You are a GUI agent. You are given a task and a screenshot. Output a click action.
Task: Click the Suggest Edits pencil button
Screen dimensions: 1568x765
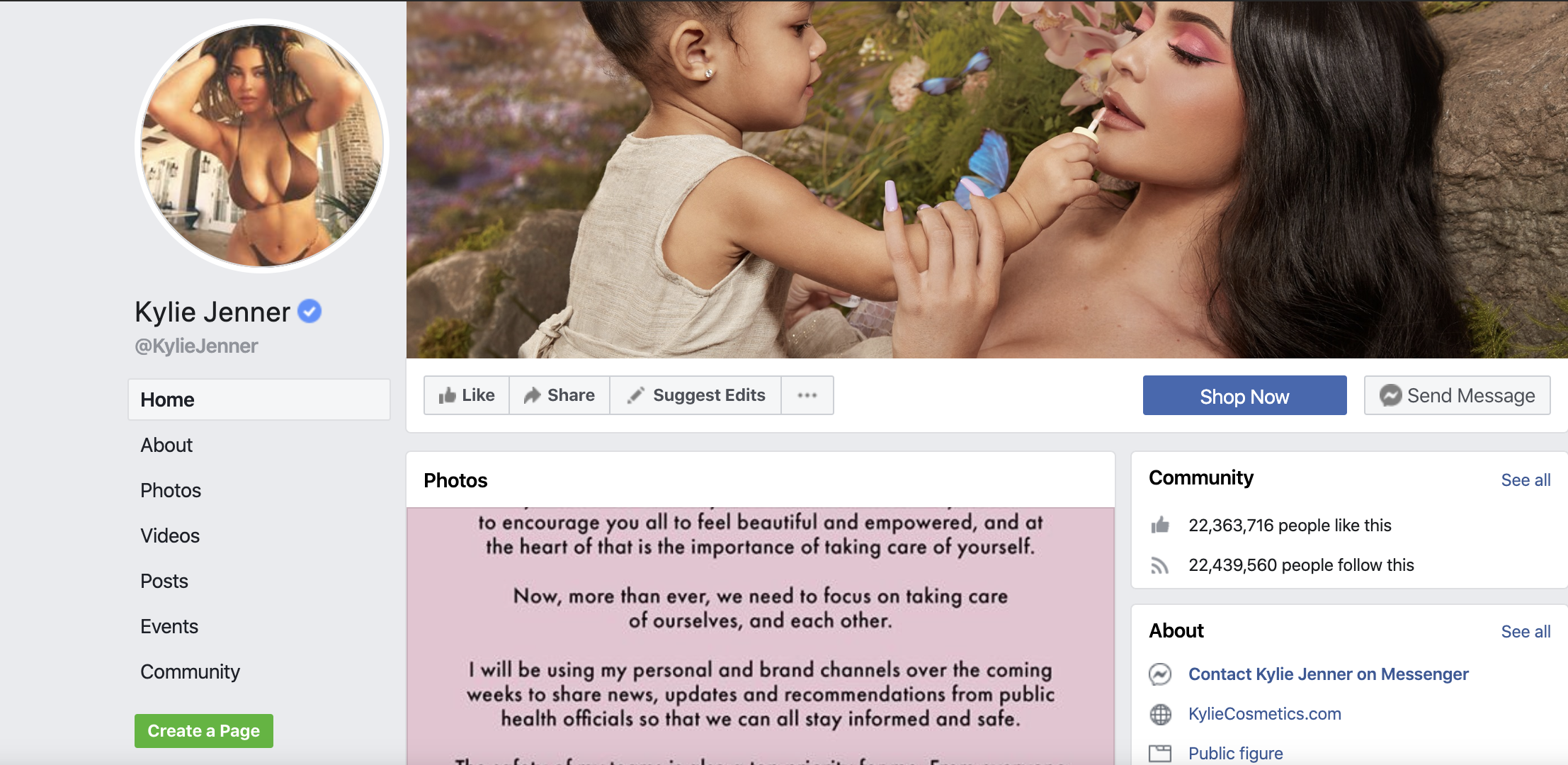pyautogui.click(x=695, y=395)
